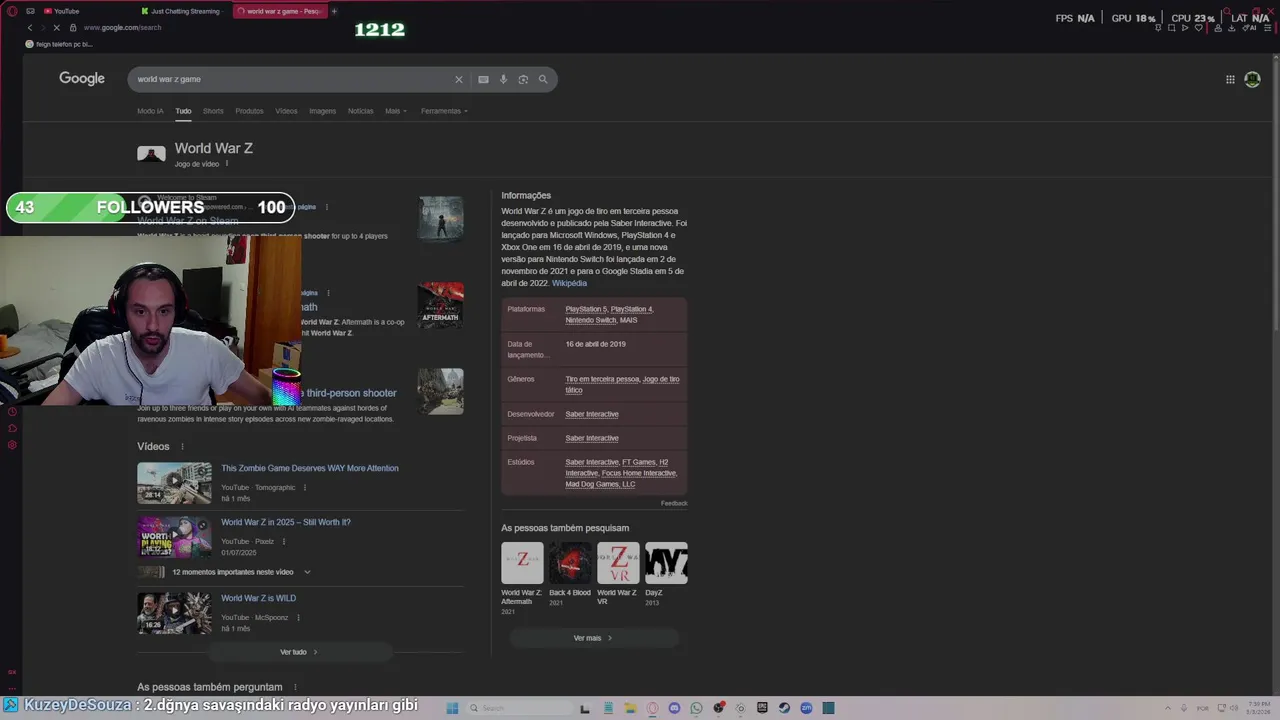Click the browser address bar URL
The height and width of the screenshot is (720, 1280).
click(x=122, y=28)
